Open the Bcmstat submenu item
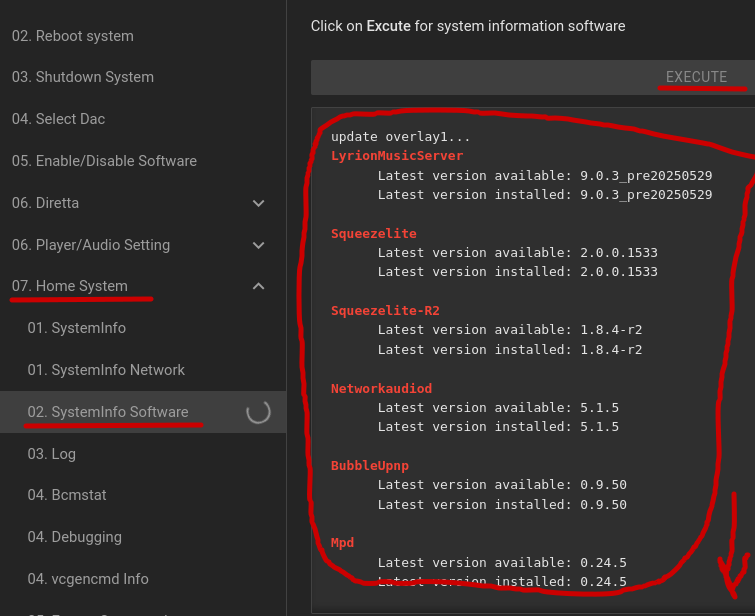755x616 pixels. [66, 495]
